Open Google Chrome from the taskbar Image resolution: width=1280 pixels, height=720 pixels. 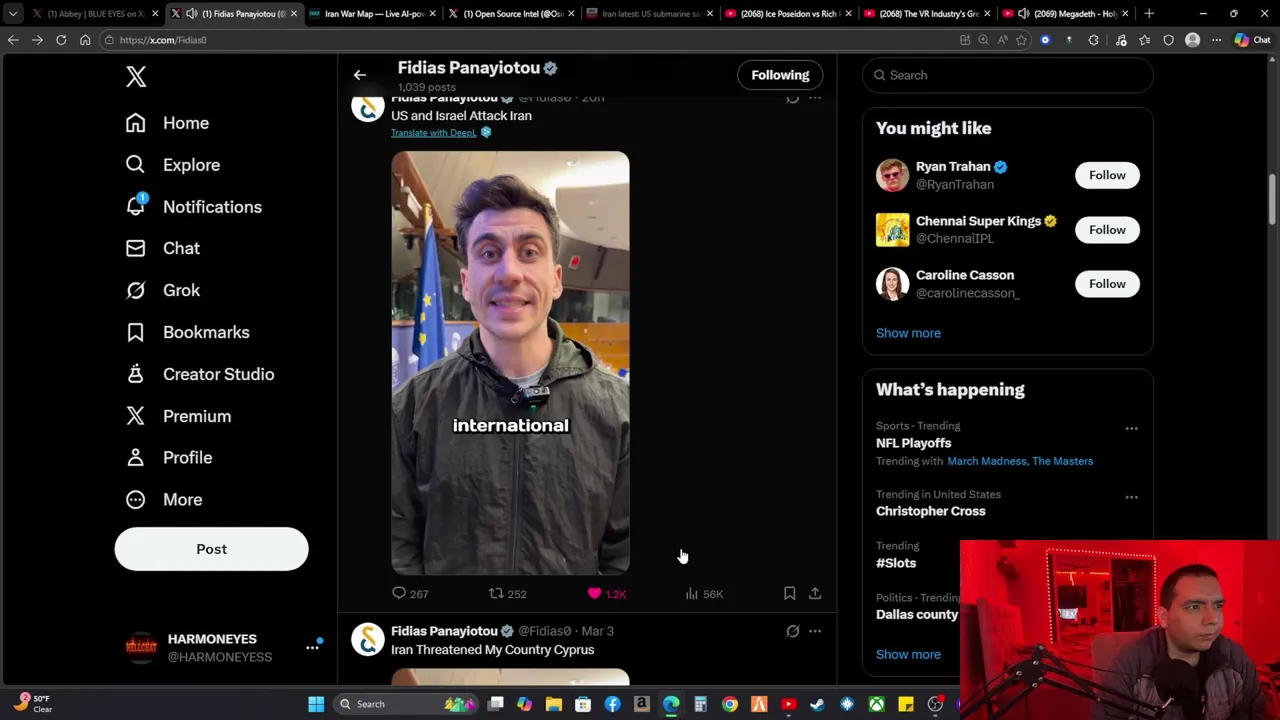[x=730, y=704]
